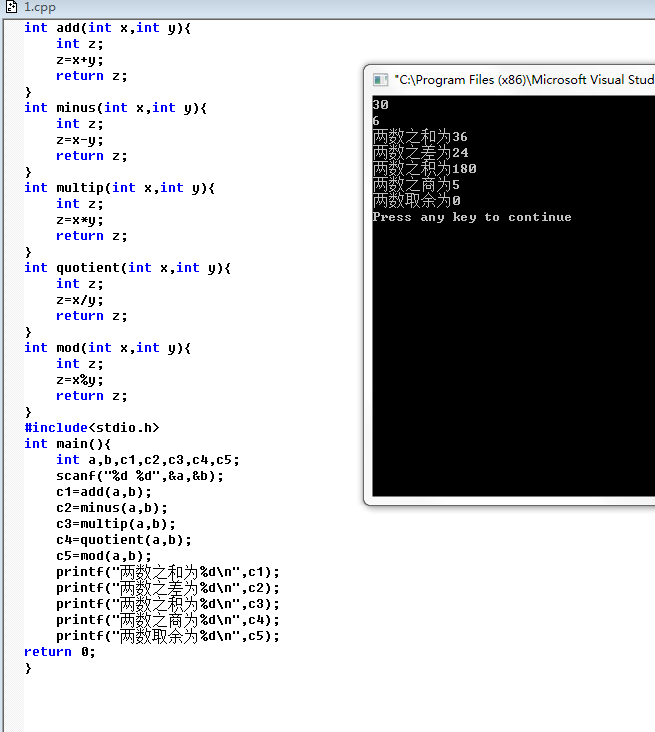Click the printf line with 两数之积为

168,604
